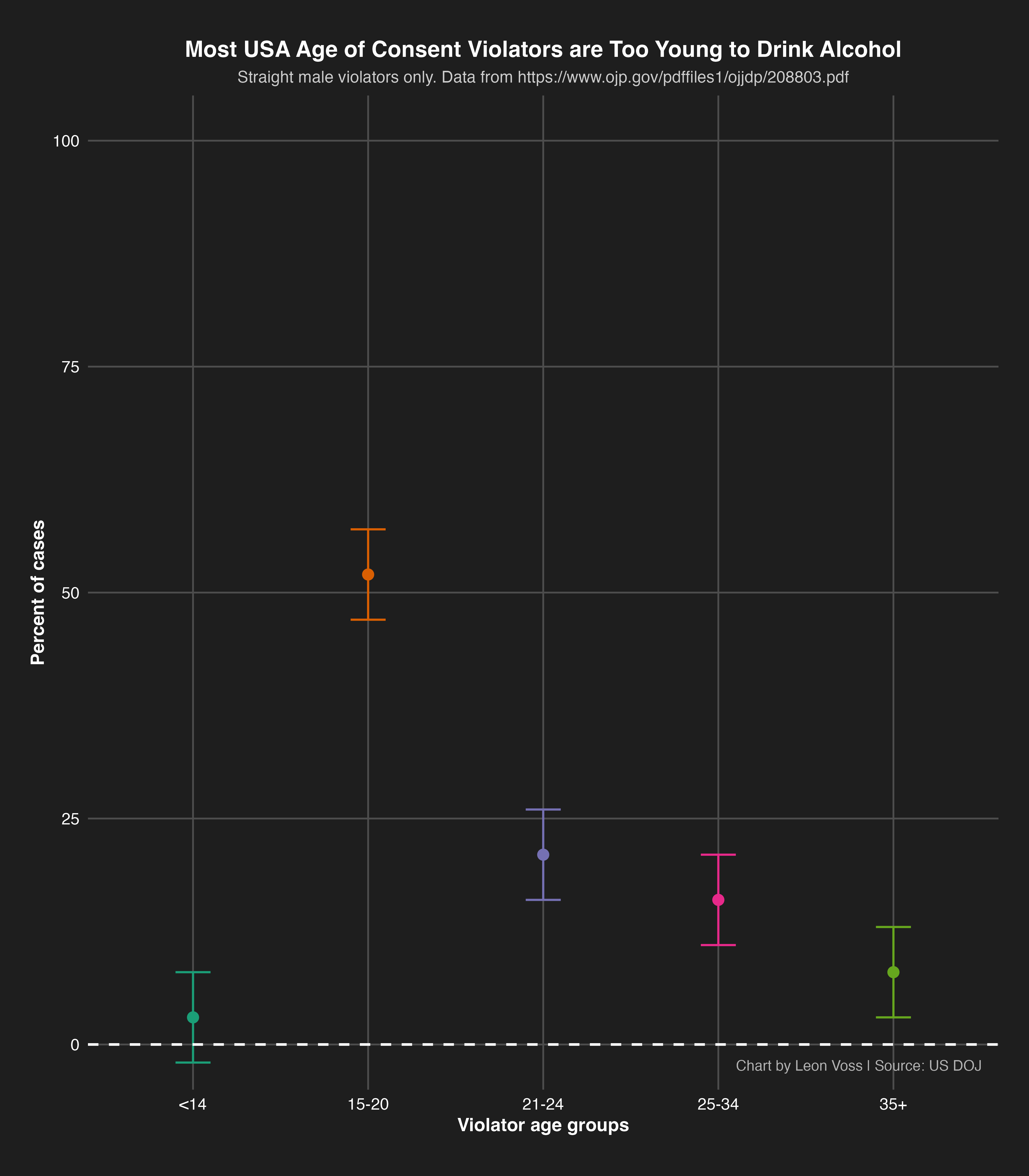1029x1176 pixels.
Task: Click the teal <14 data point
Action: pos(193,1017)
